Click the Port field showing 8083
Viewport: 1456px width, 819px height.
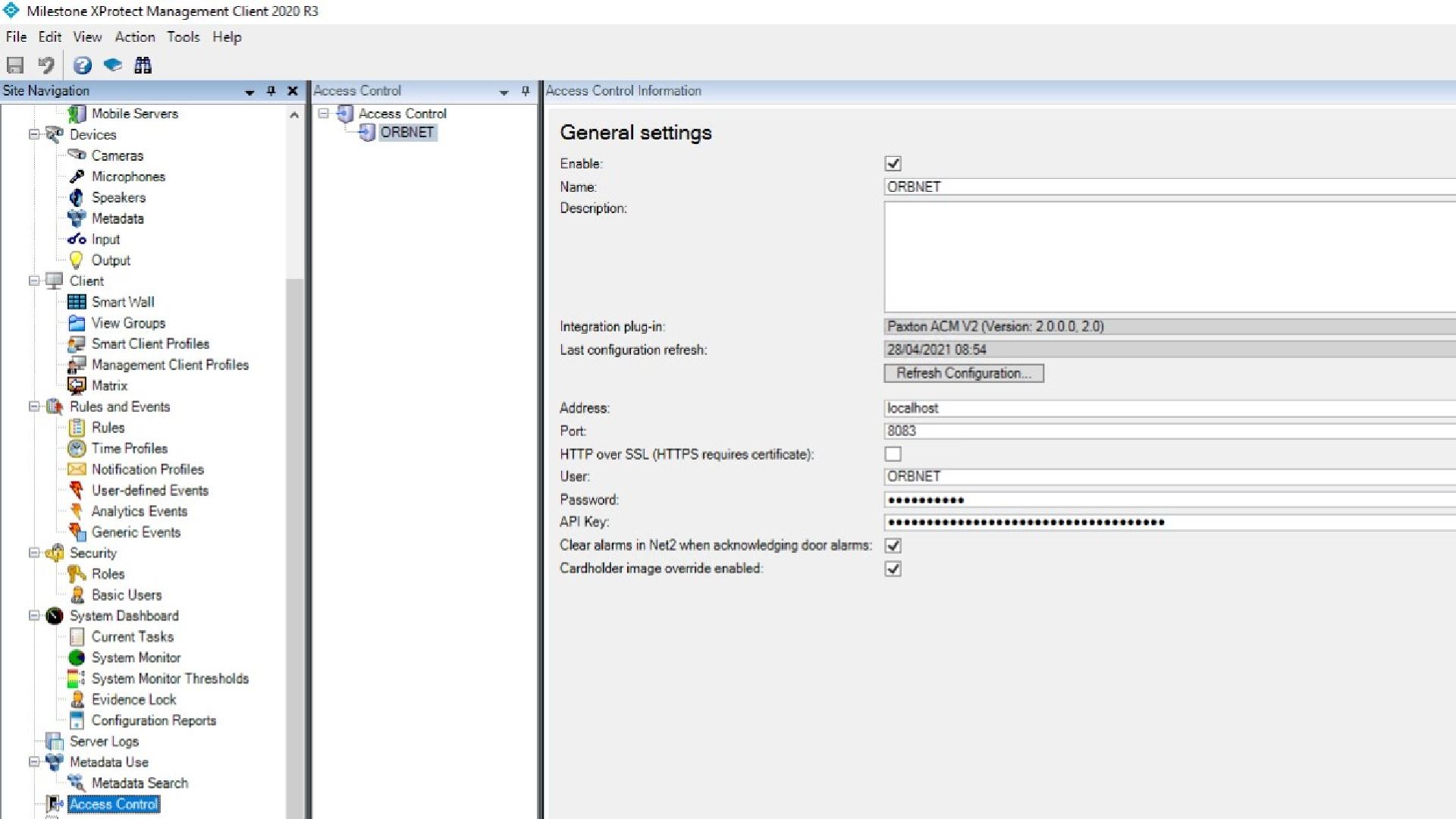click(1170, 431)
